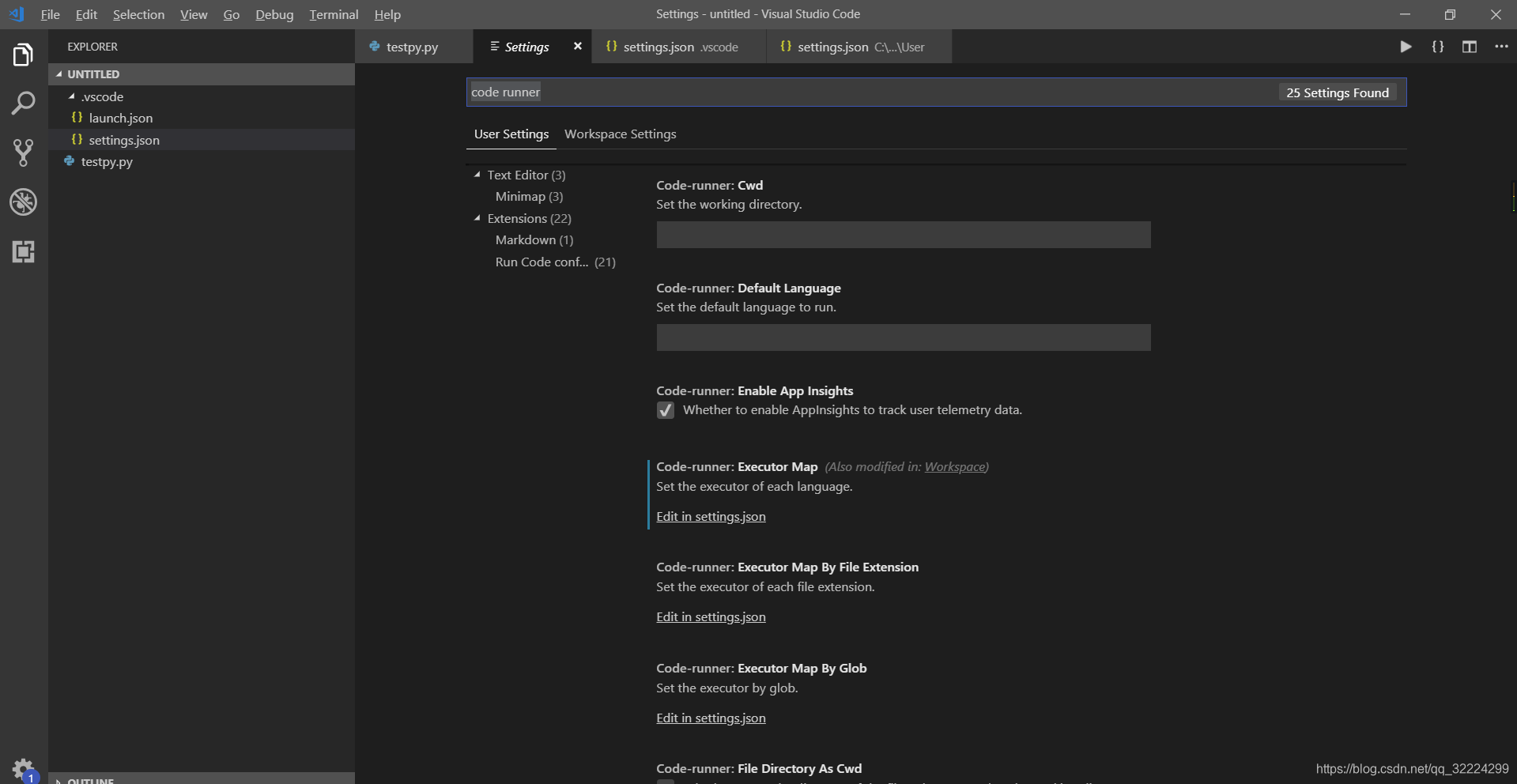The image size is (1517, 784).
Task: Switch to the Workspace Settings tab
Action: [x=620, y=134]
